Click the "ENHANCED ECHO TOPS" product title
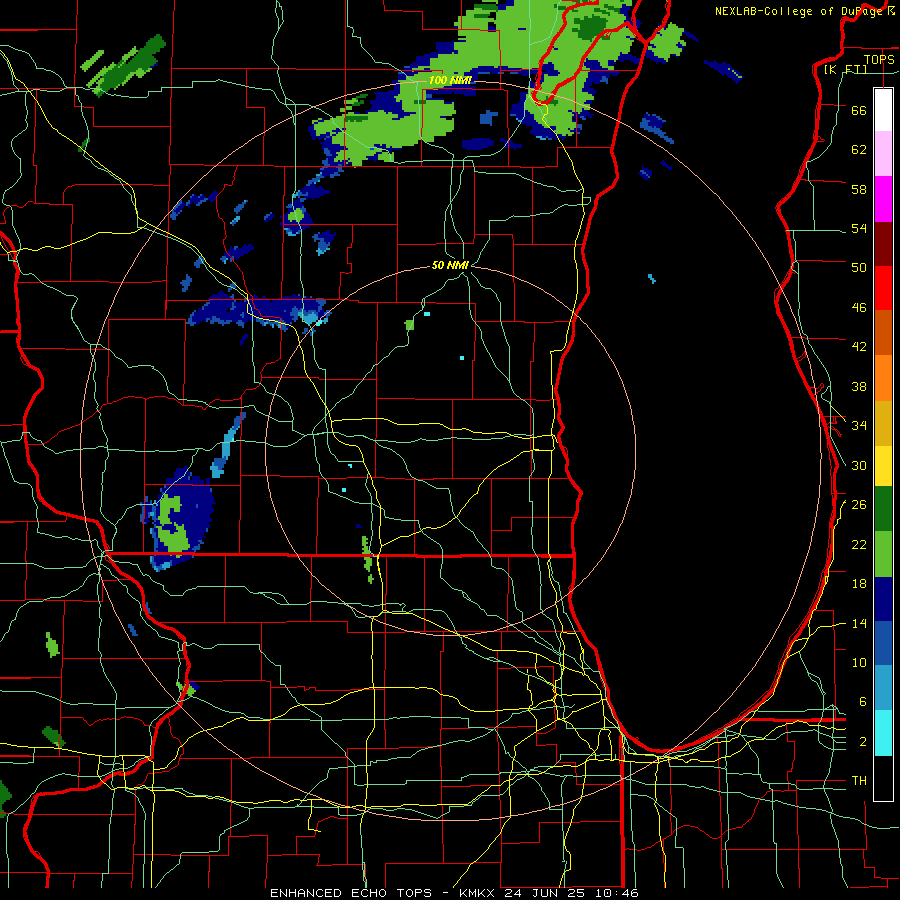Image resolution: width=900 pixels, height=900 pixels. click(x=350, y=893)
